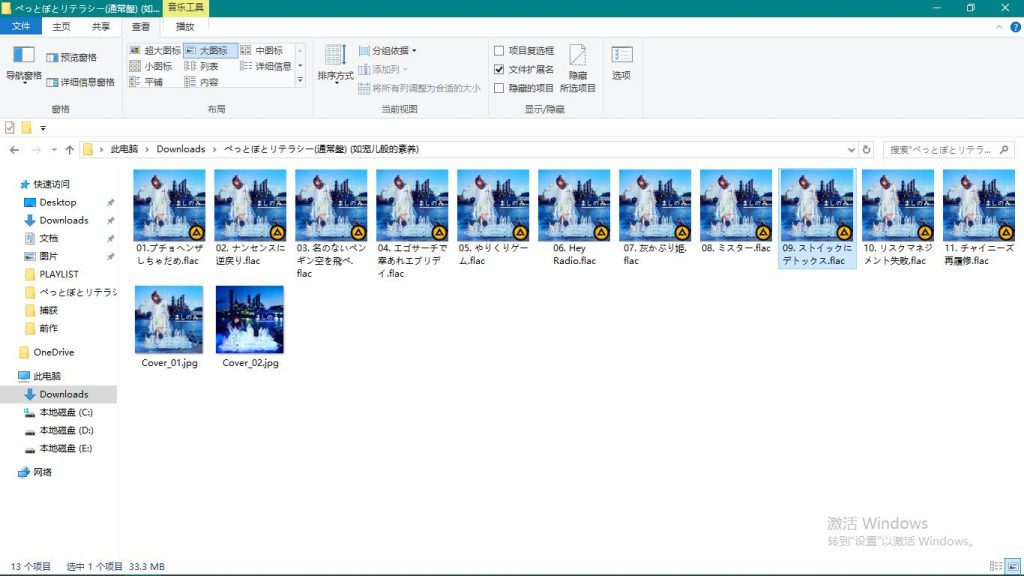Refresh the folder view

[x=867, y=150]
